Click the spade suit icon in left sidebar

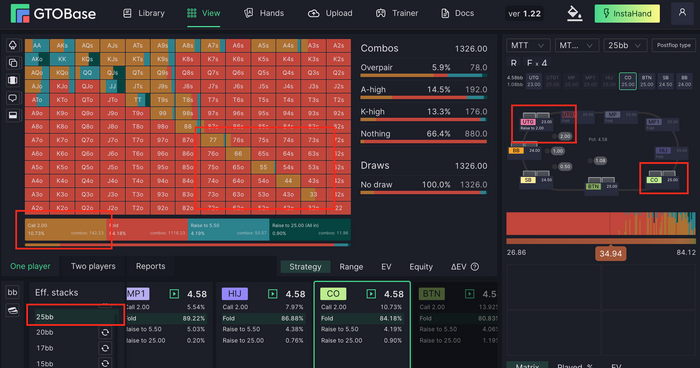click(12, 45)
